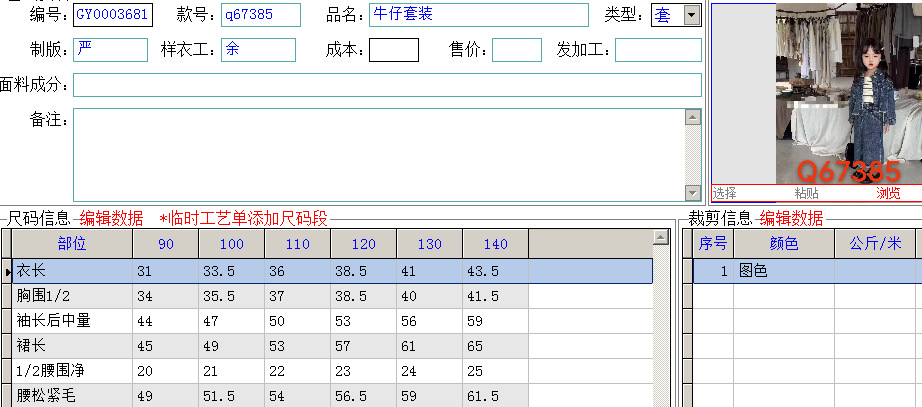
Task: Click the 售价 input field
Action: (x=517, y=50)
